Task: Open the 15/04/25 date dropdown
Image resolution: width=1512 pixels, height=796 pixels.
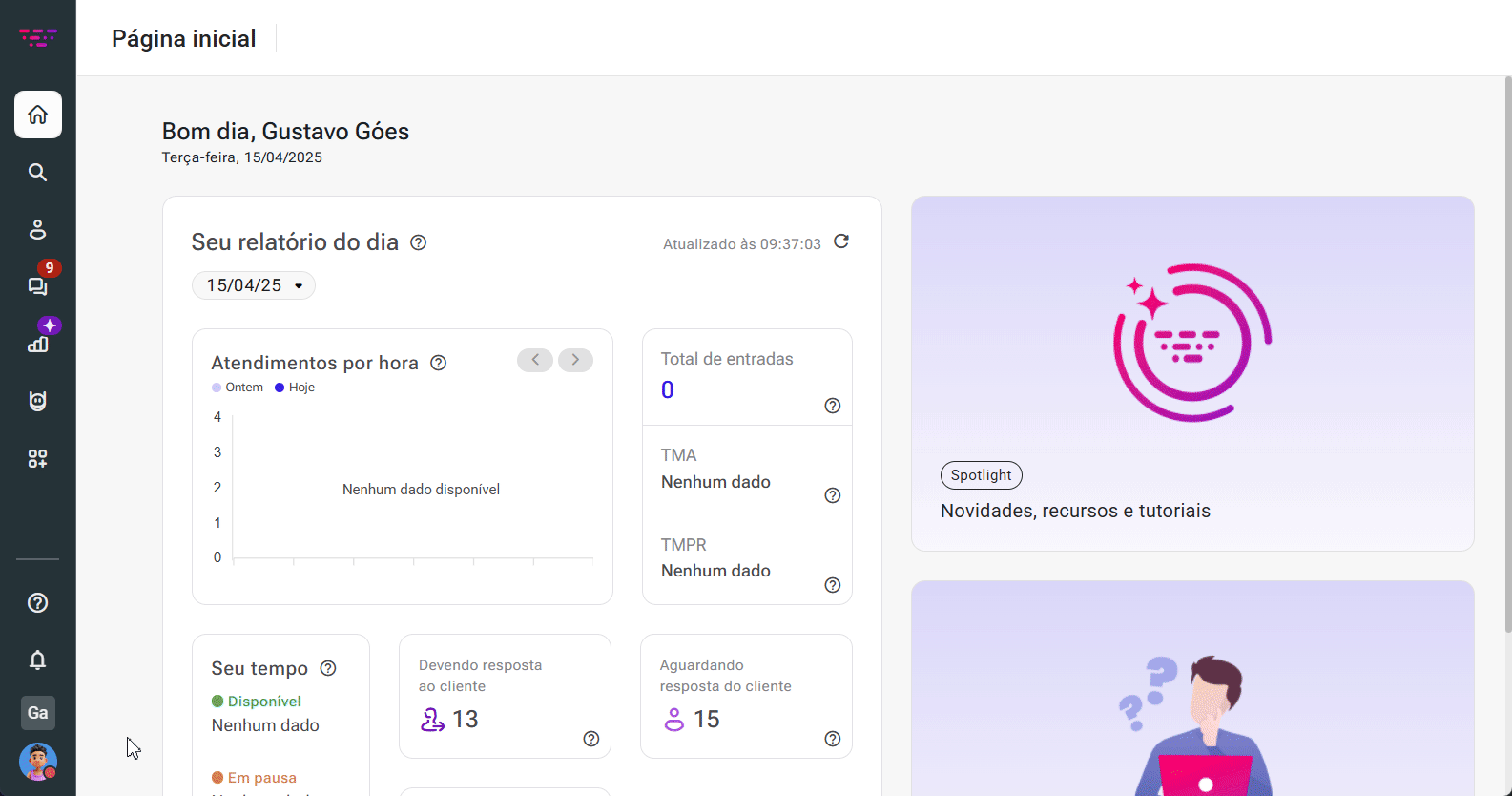Action: (x=254, y=285)
